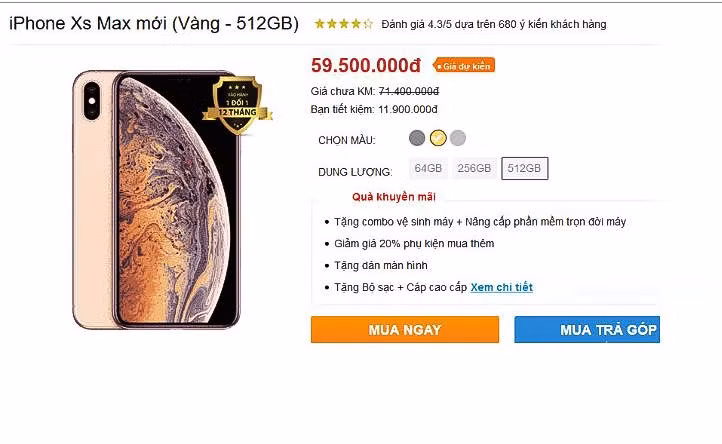This screenshot has height=444, width=722.
Task: Choose the 64GB storage option
Action: click(428, 169)
